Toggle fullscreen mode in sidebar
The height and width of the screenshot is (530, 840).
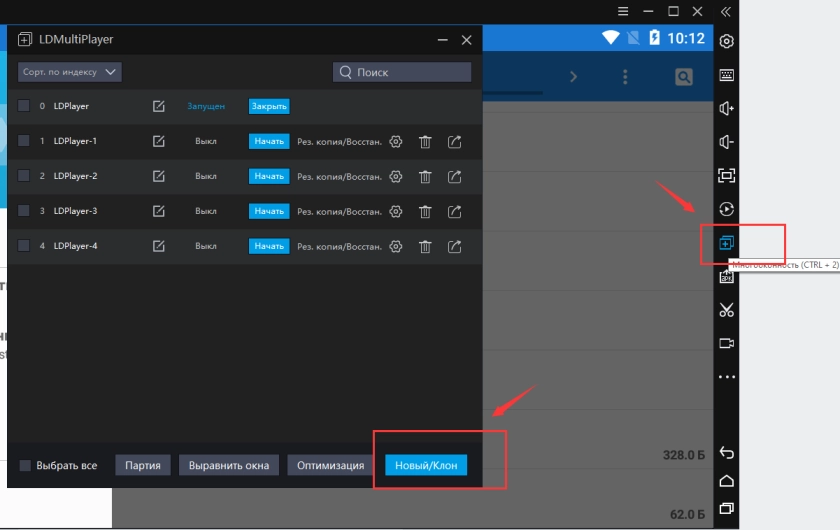(726, 175)
